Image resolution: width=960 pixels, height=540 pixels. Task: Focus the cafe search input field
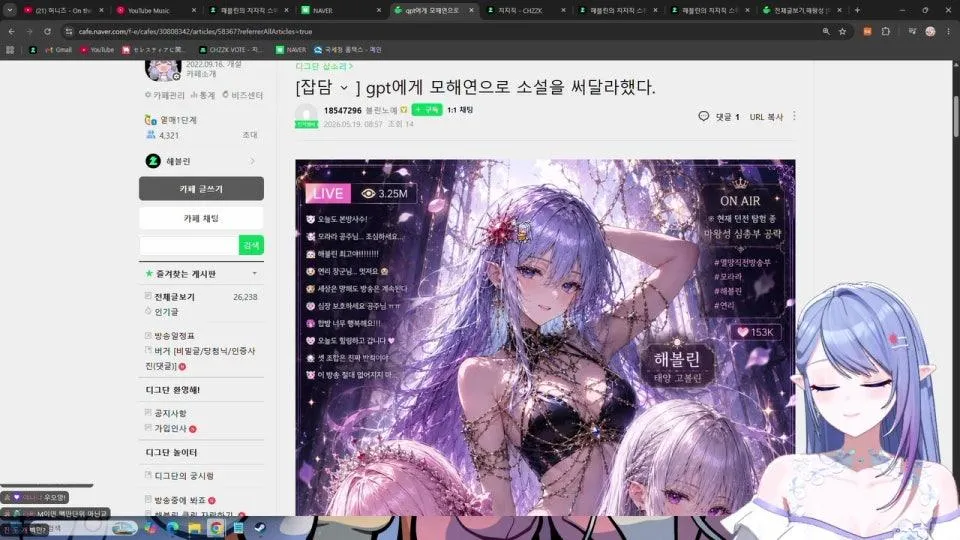(x=189, y=246)
